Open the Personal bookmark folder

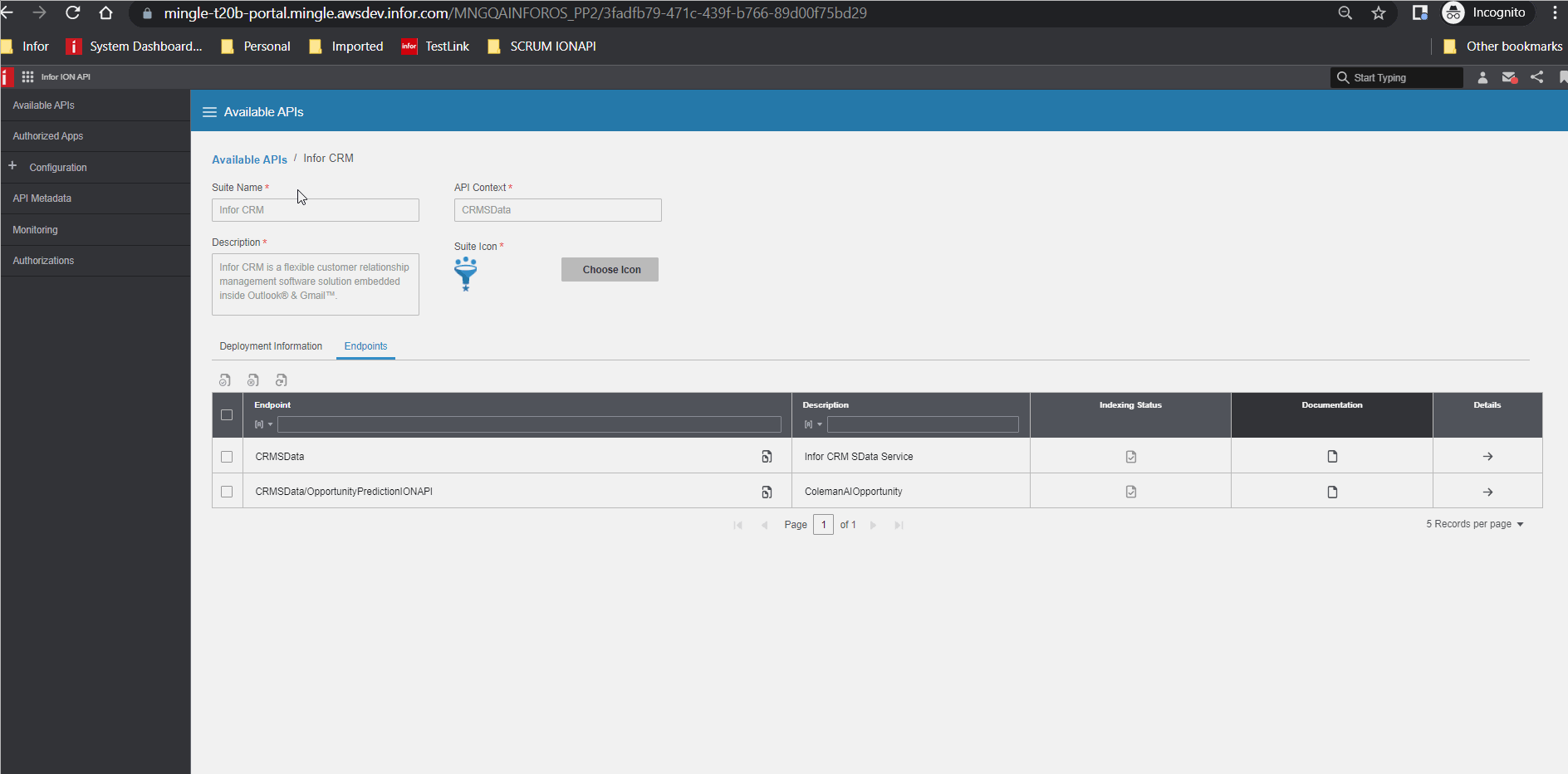[x=256, y=47]
